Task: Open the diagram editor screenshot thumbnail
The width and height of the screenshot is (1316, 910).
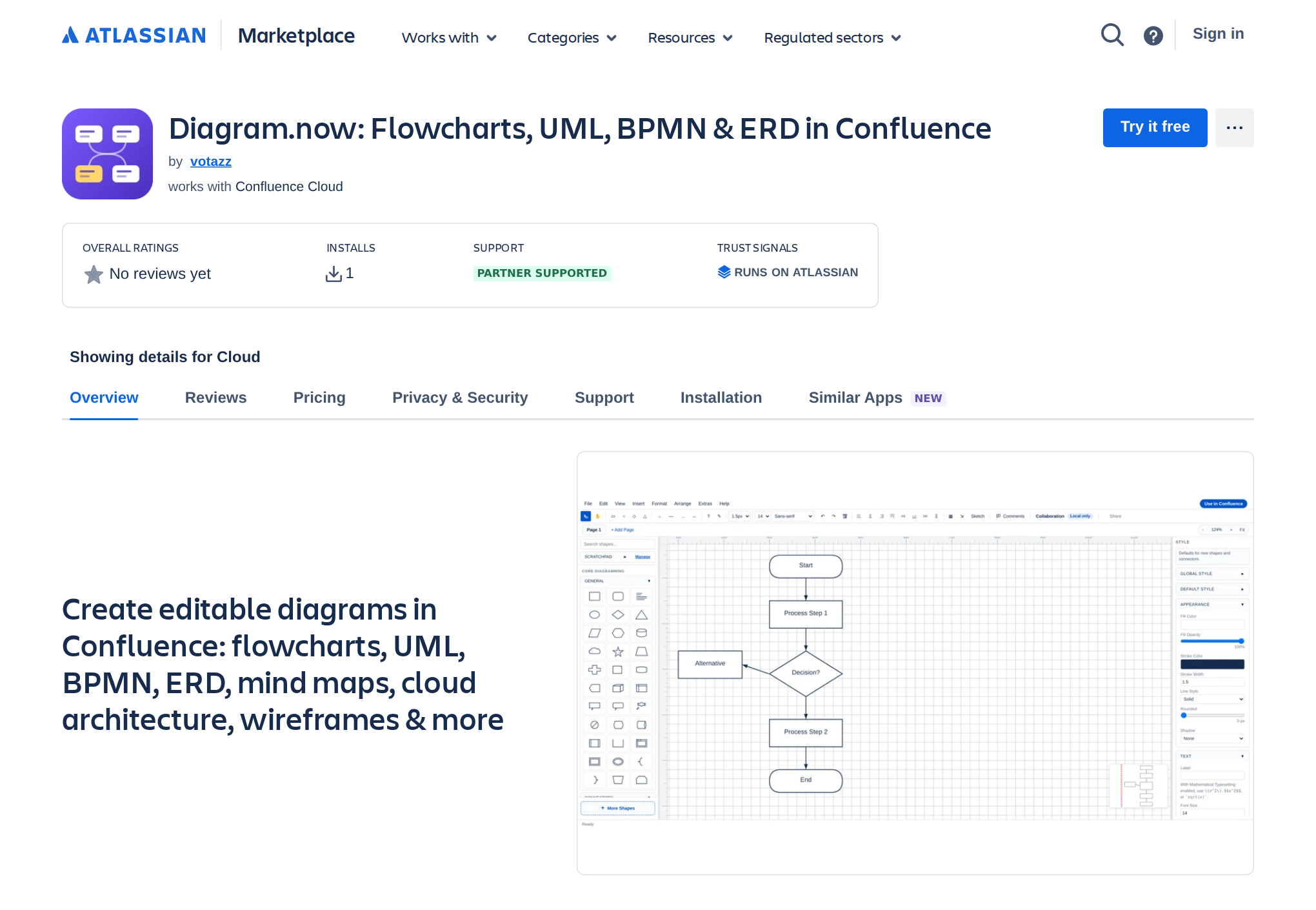Action: tap(915, 663)
